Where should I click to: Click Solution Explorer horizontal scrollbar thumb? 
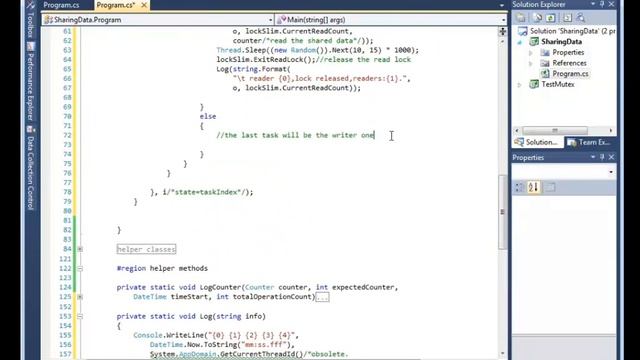[x=555, y=131]
